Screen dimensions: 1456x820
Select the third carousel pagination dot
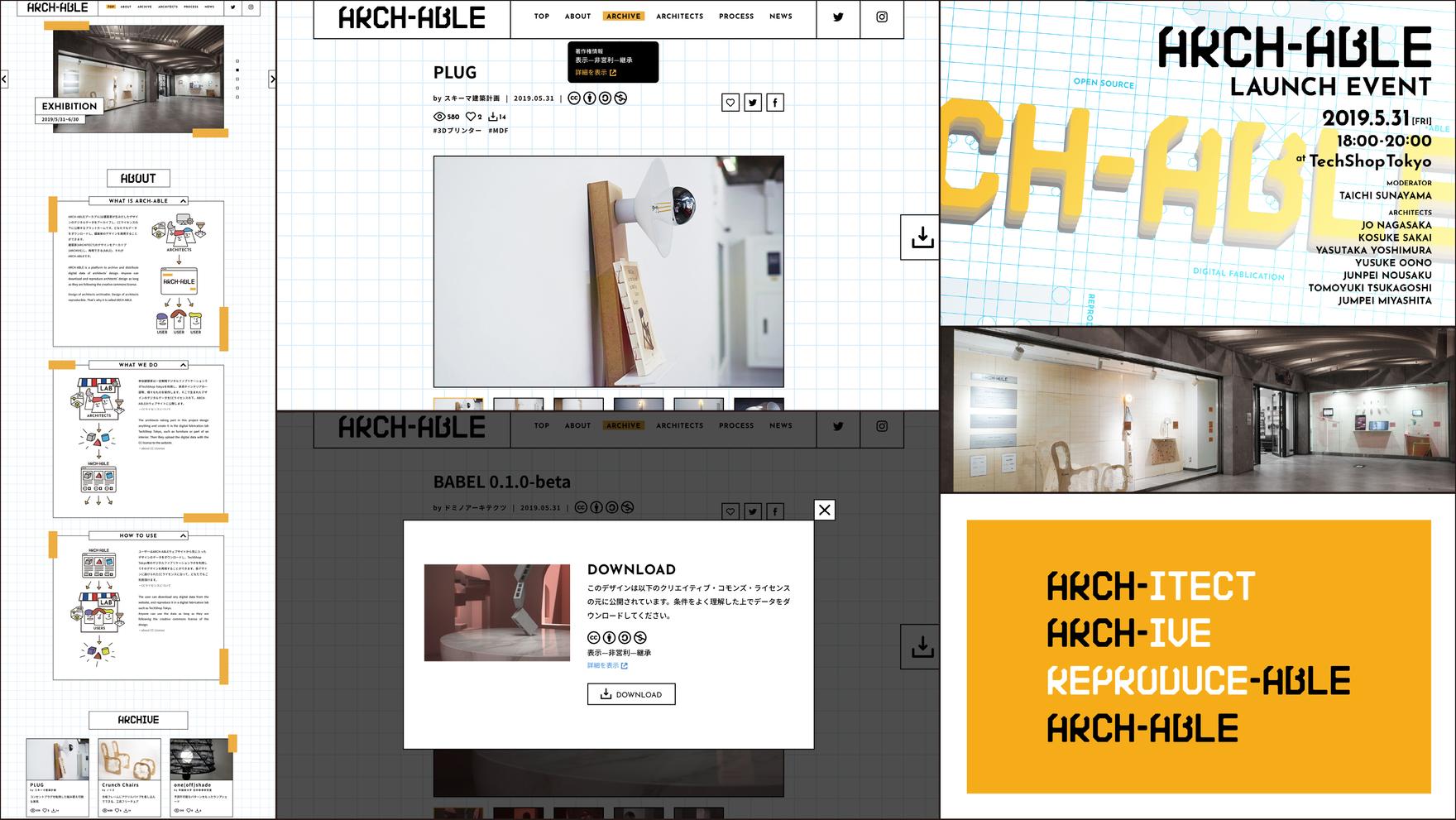tap(237, 79)
